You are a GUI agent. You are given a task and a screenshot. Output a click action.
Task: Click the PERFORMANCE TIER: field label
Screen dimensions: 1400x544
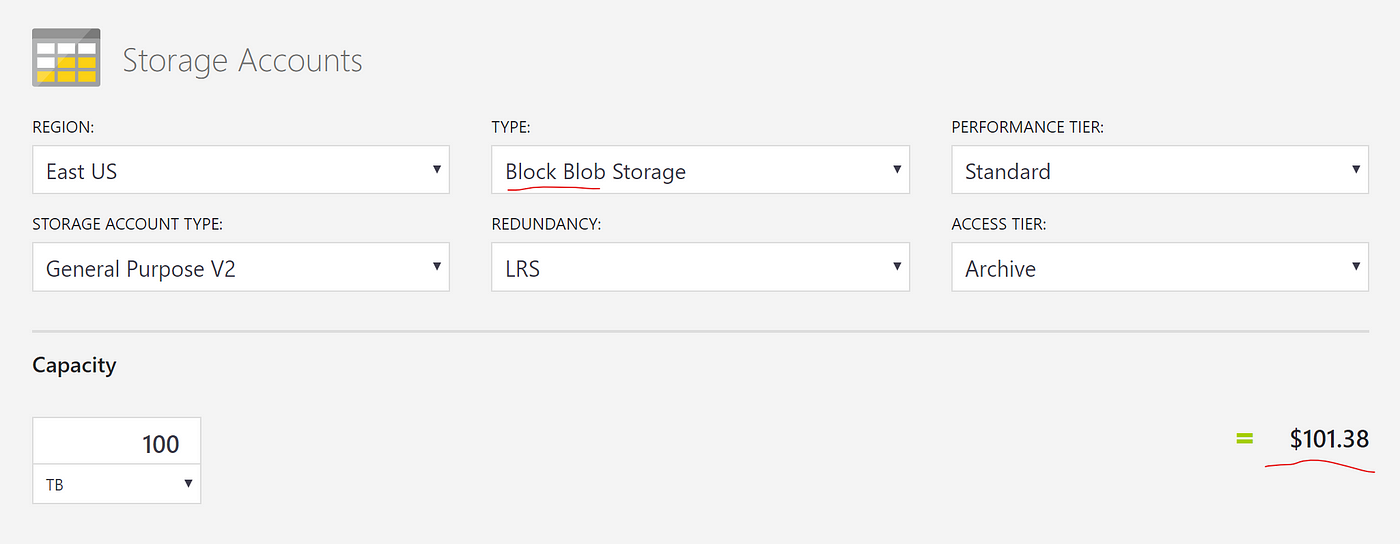1028,127
